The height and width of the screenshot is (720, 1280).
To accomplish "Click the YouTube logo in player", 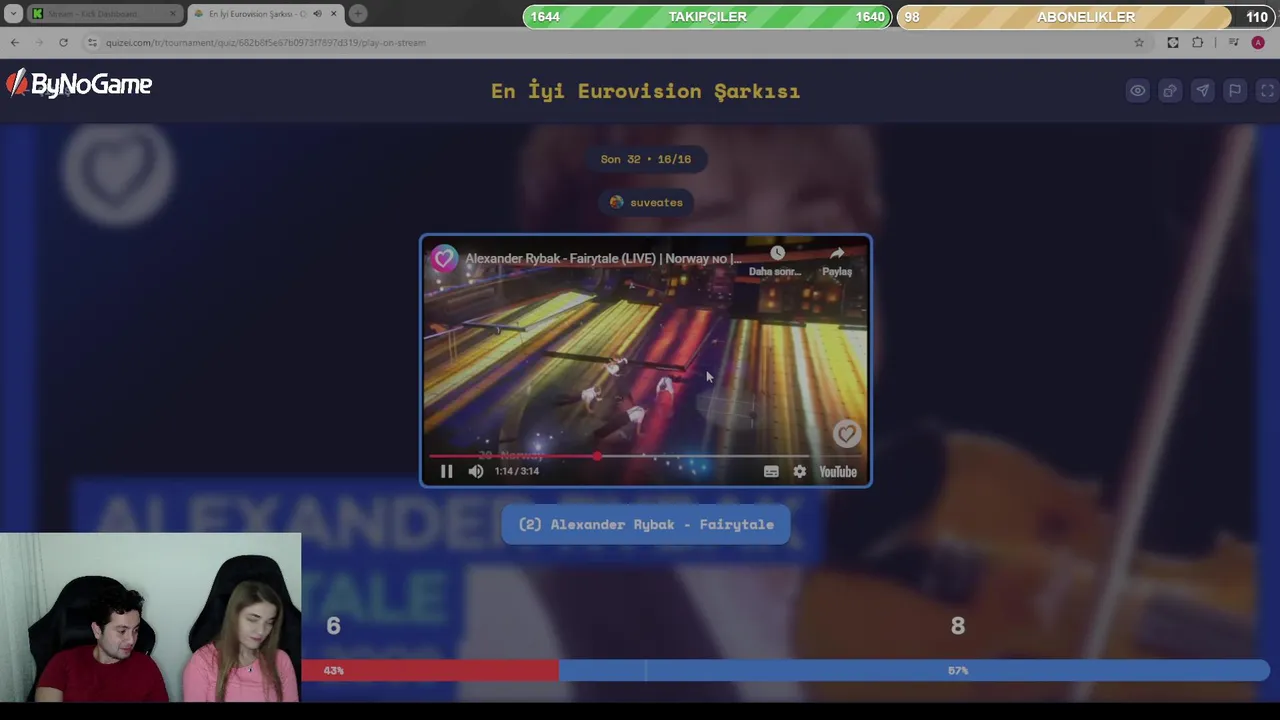I will point(838,472).
